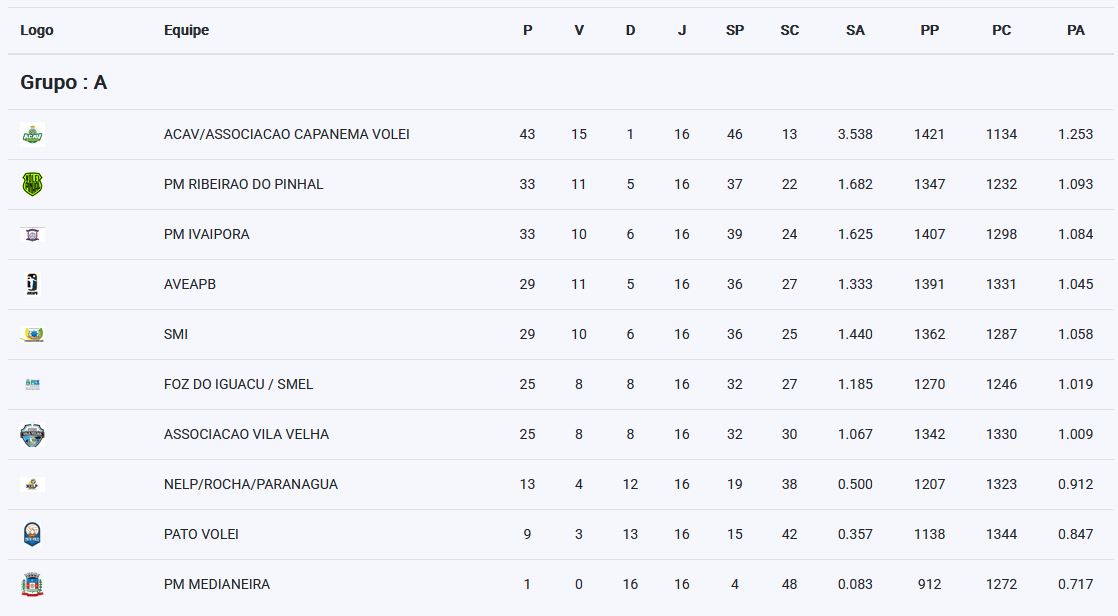Select the PM Ivaipora team logo
This screenshot has width=1118, height=616.
pos(32,235)
